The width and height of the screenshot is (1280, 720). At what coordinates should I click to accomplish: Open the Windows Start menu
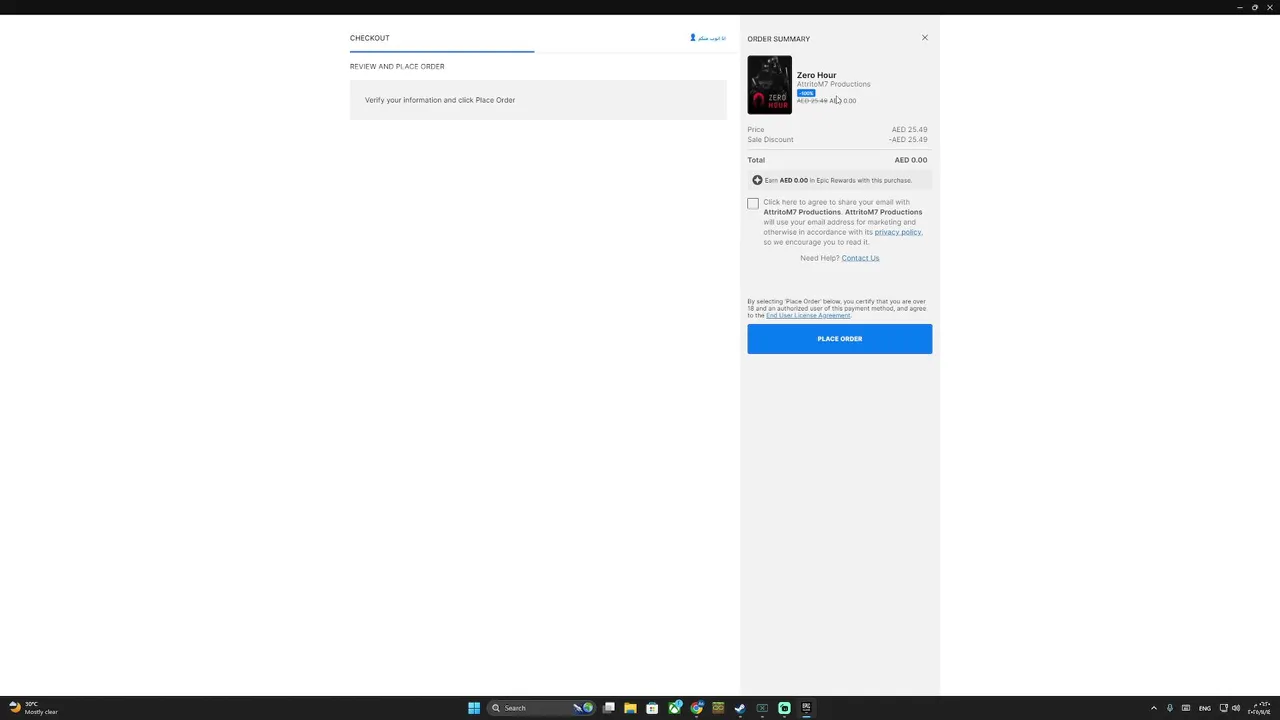[474, 708]
